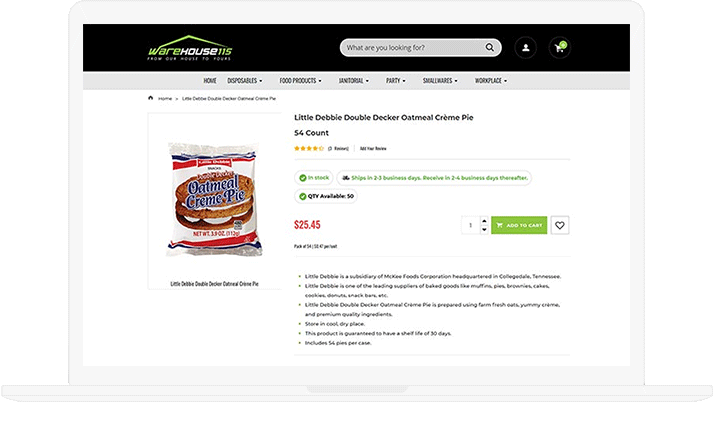This screenshot has height=430, width=715.
Task: Open the user account icon
Action: (526, 47)
